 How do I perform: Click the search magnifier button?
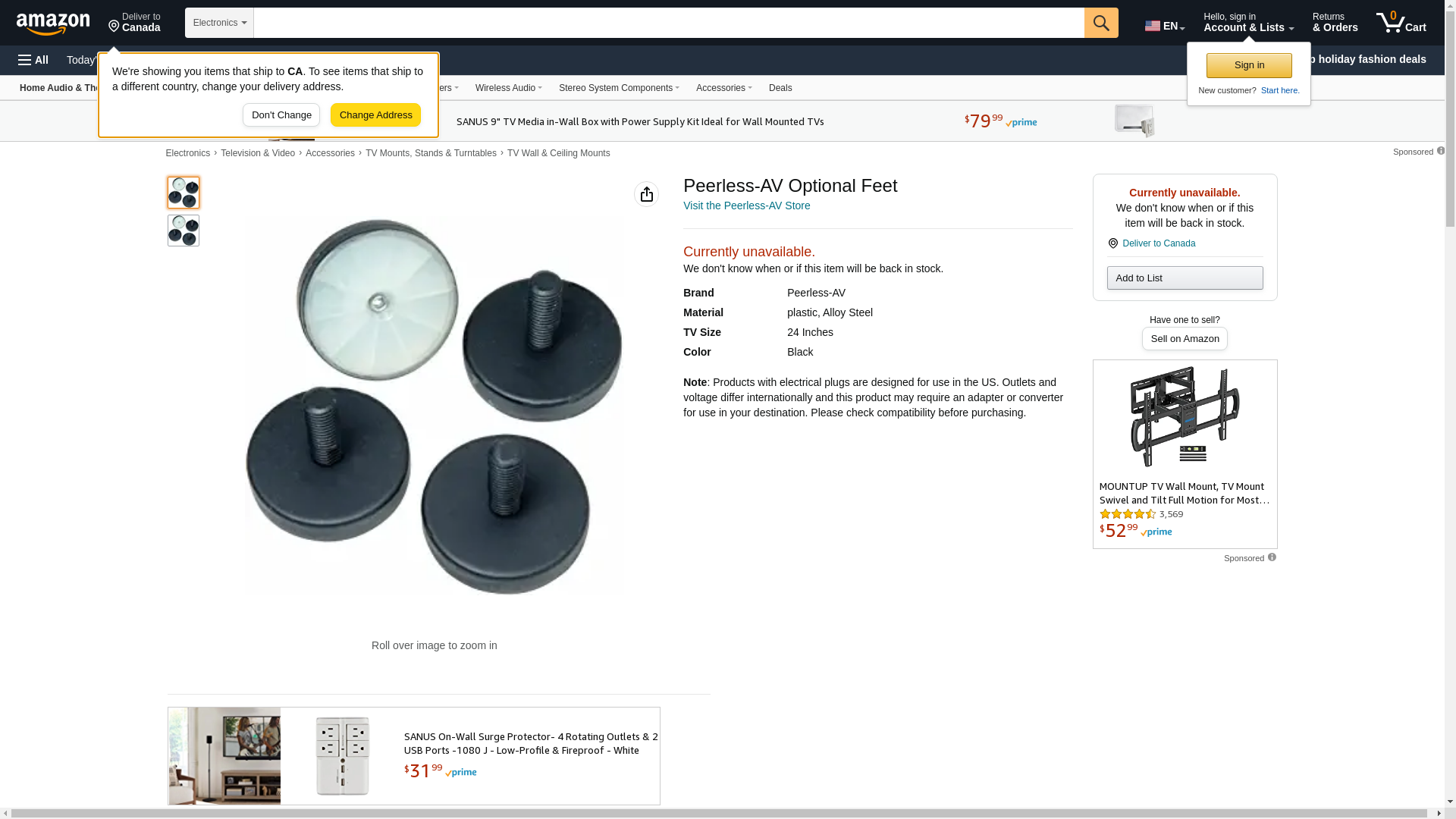[1101, 23]
